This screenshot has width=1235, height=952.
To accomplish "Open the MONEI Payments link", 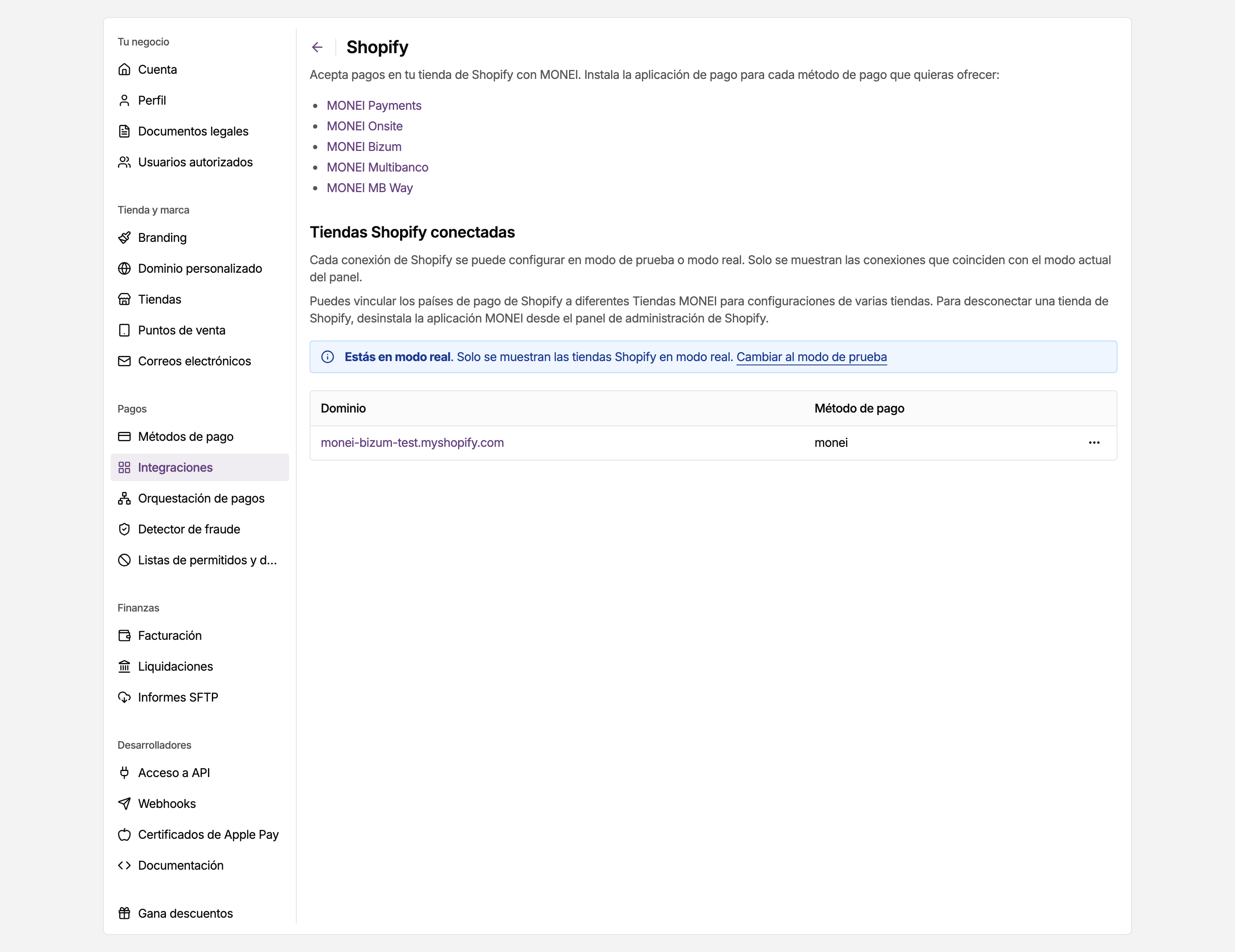I will (x=374, y=106).
